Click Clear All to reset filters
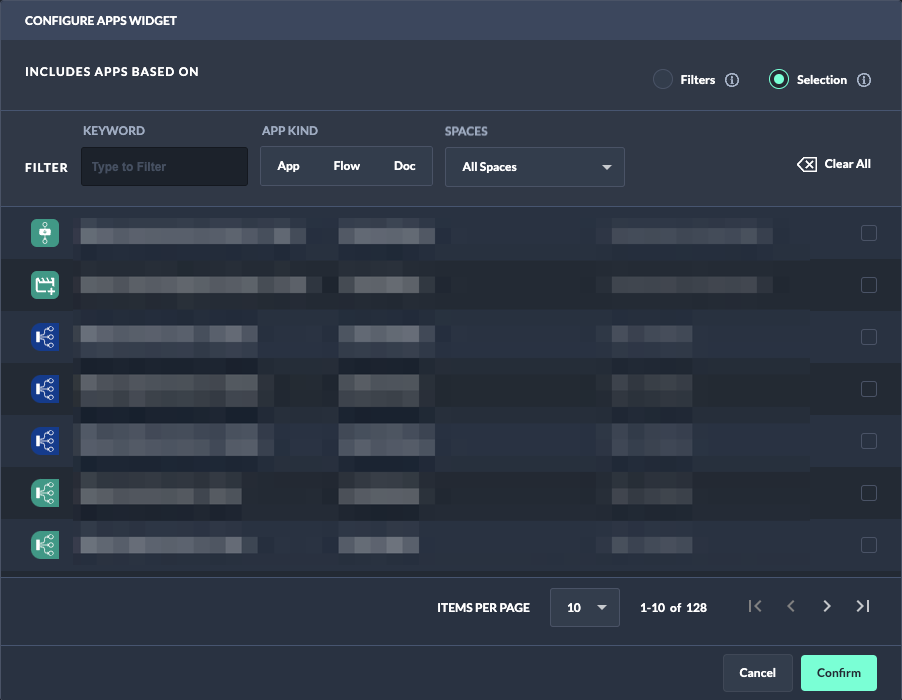Image resolution: width=902 pixels, height=700 pixels. (x=834, y=164)
